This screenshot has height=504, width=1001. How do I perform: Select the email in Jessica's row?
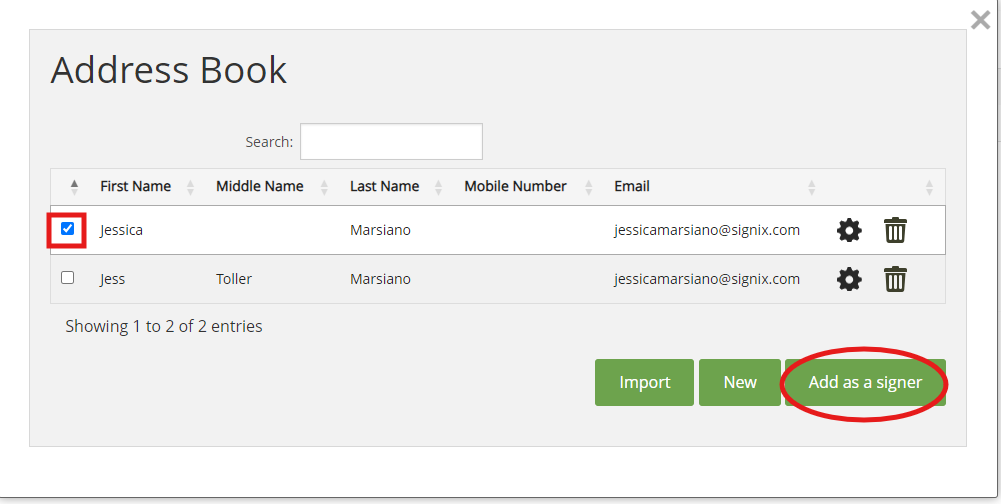[x=707, y=230]
